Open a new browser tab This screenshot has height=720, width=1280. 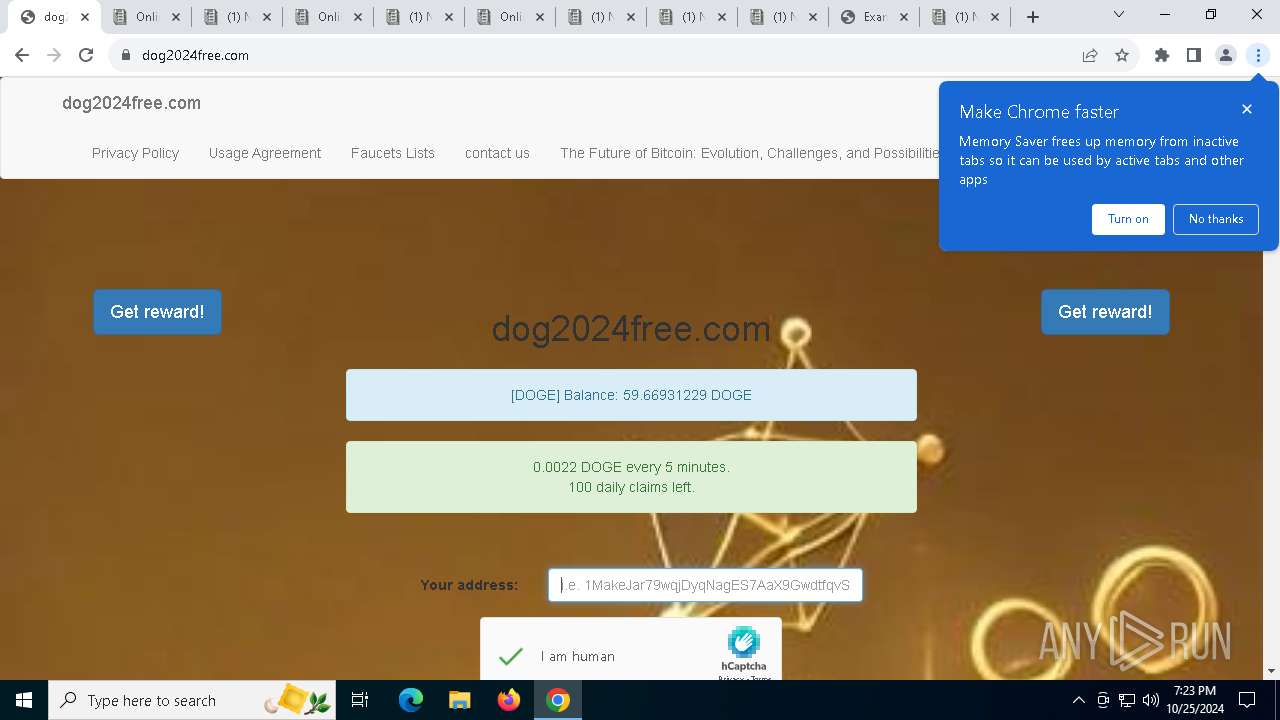coord(1033,16)
